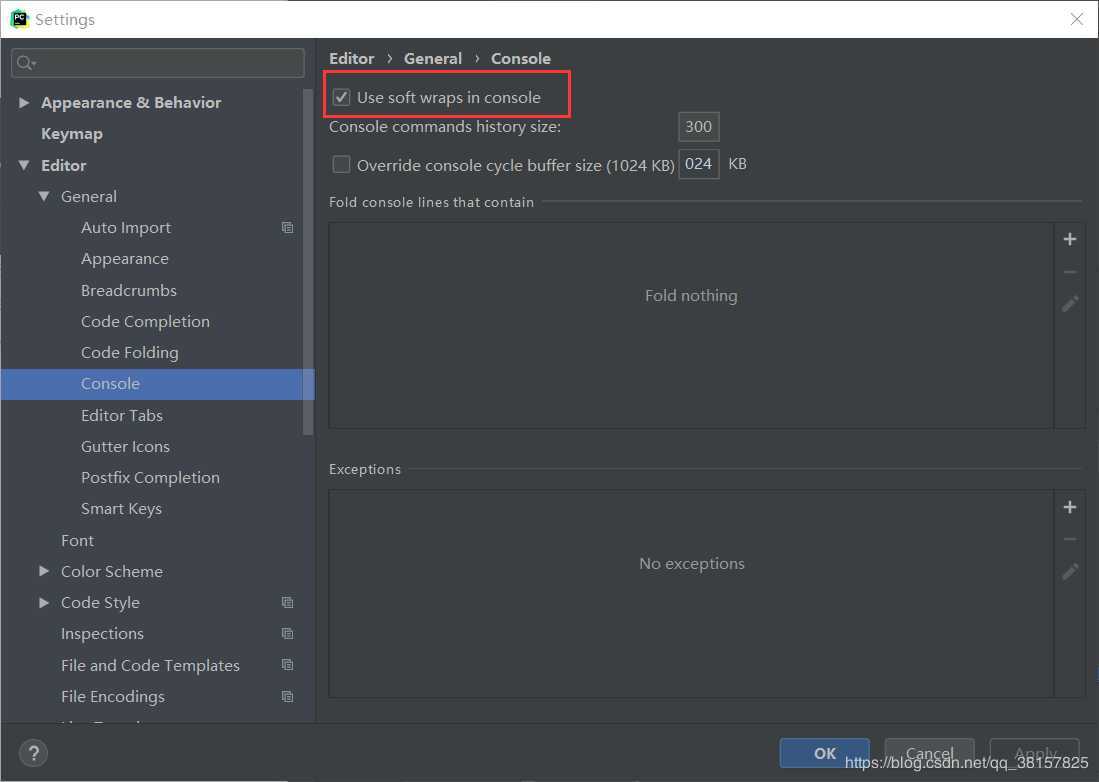Click Editor in the breadcrumb path
Image resolution: width=1099 pixels, height=782 pixels.
click(351, 59)
